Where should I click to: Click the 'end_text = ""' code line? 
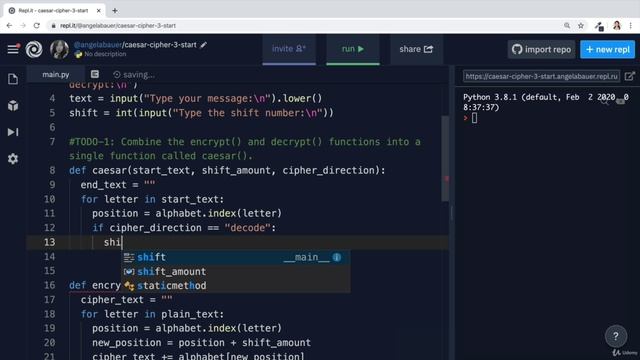(118, 185)
